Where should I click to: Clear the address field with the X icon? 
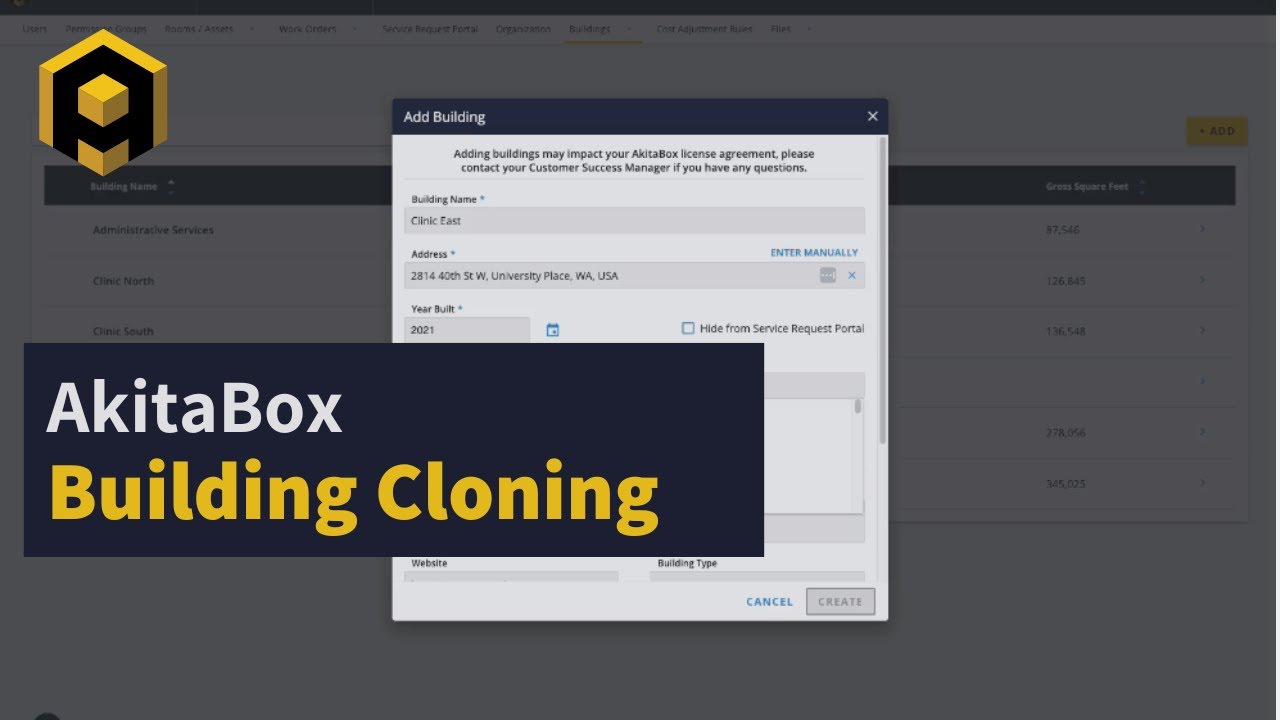(852, 276)
